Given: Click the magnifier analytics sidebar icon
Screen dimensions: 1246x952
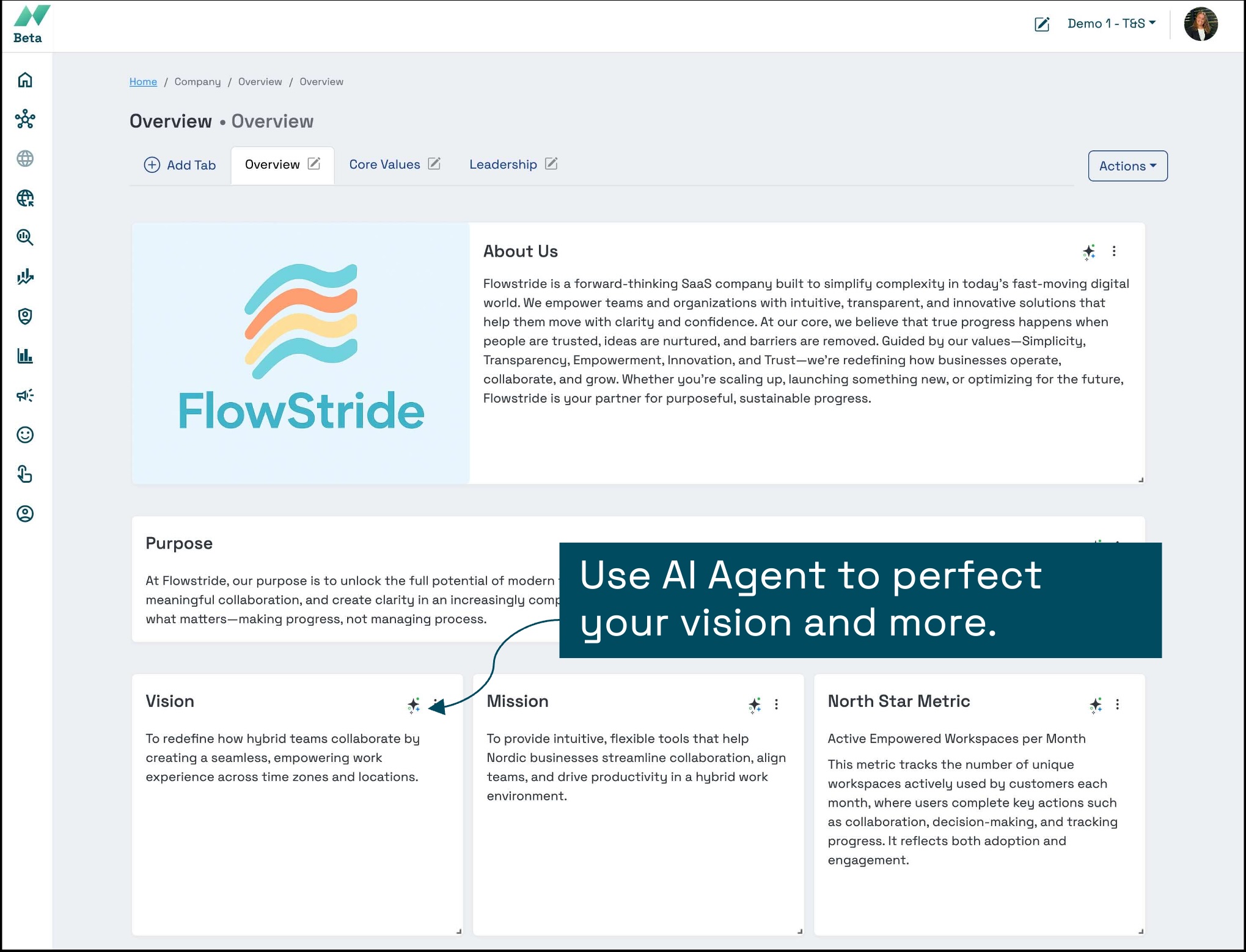Looking at the screenshot, I should point(25,237).
